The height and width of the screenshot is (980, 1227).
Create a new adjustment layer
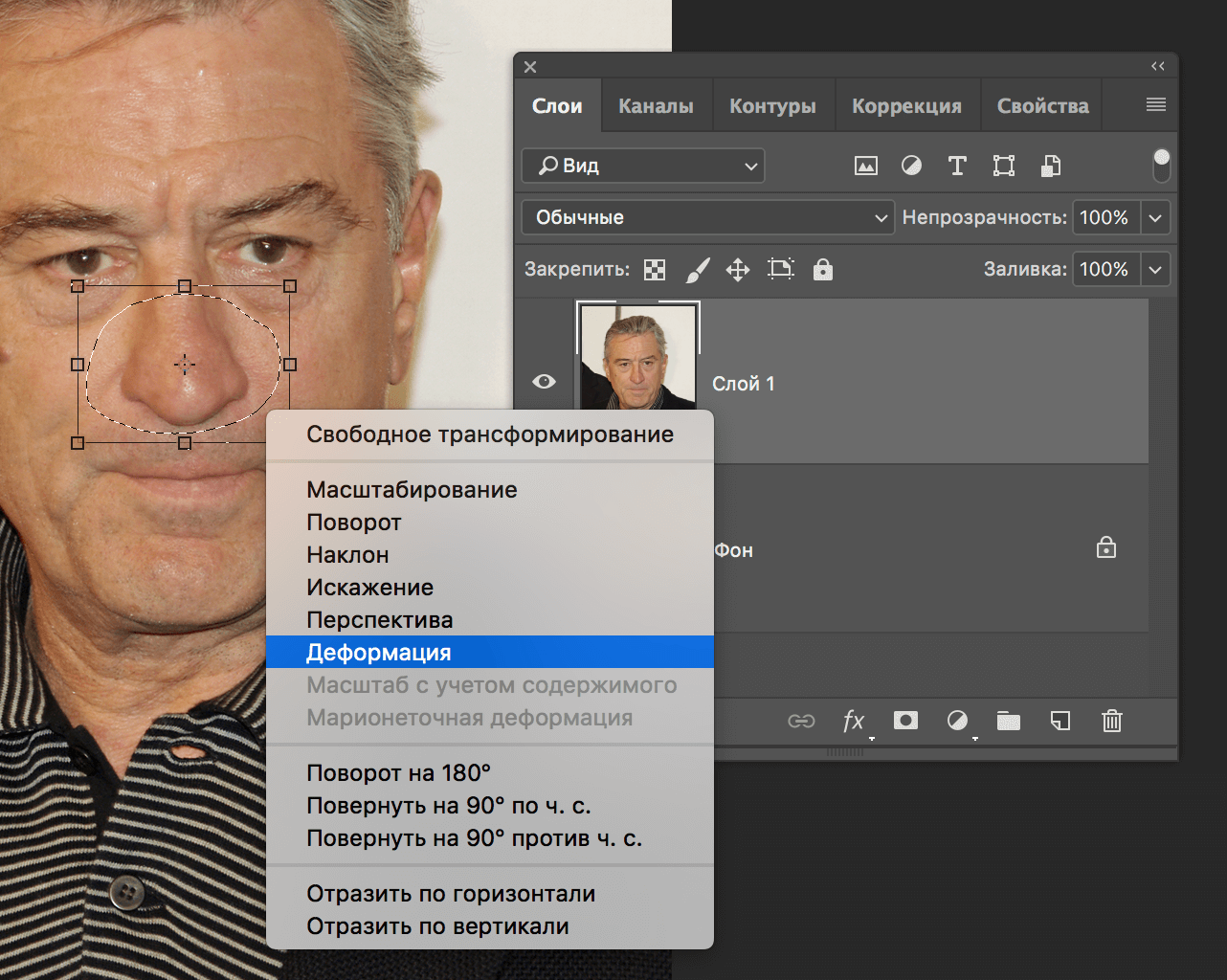(956, 721)
